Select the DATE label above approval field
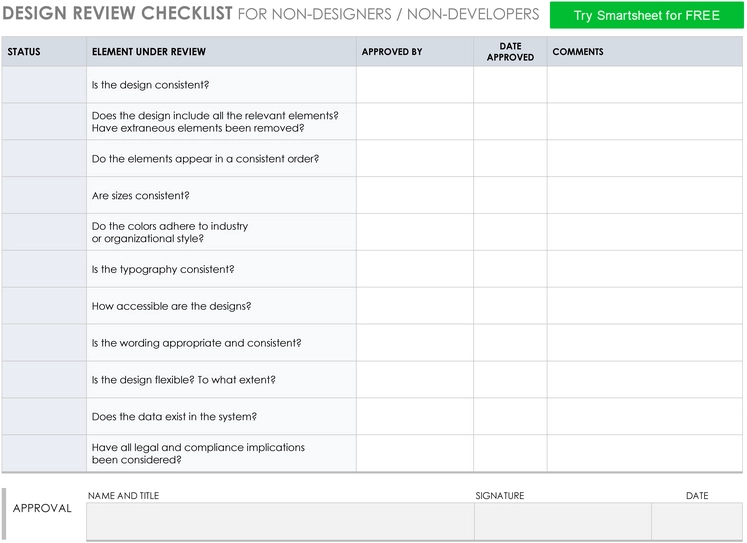The width and height of the screenshot is (747, 543). point(697,496)
